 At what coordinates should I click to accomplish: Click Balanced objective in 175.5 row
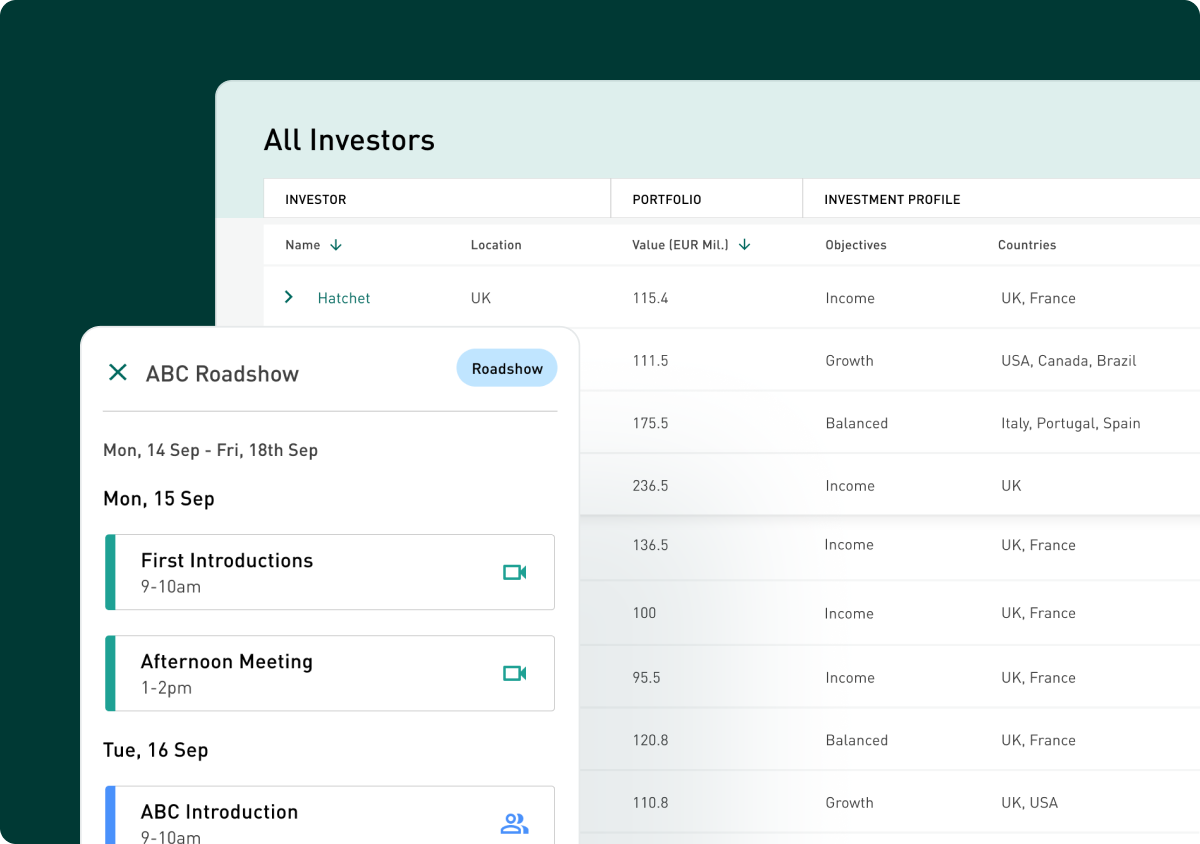[856, 423]
